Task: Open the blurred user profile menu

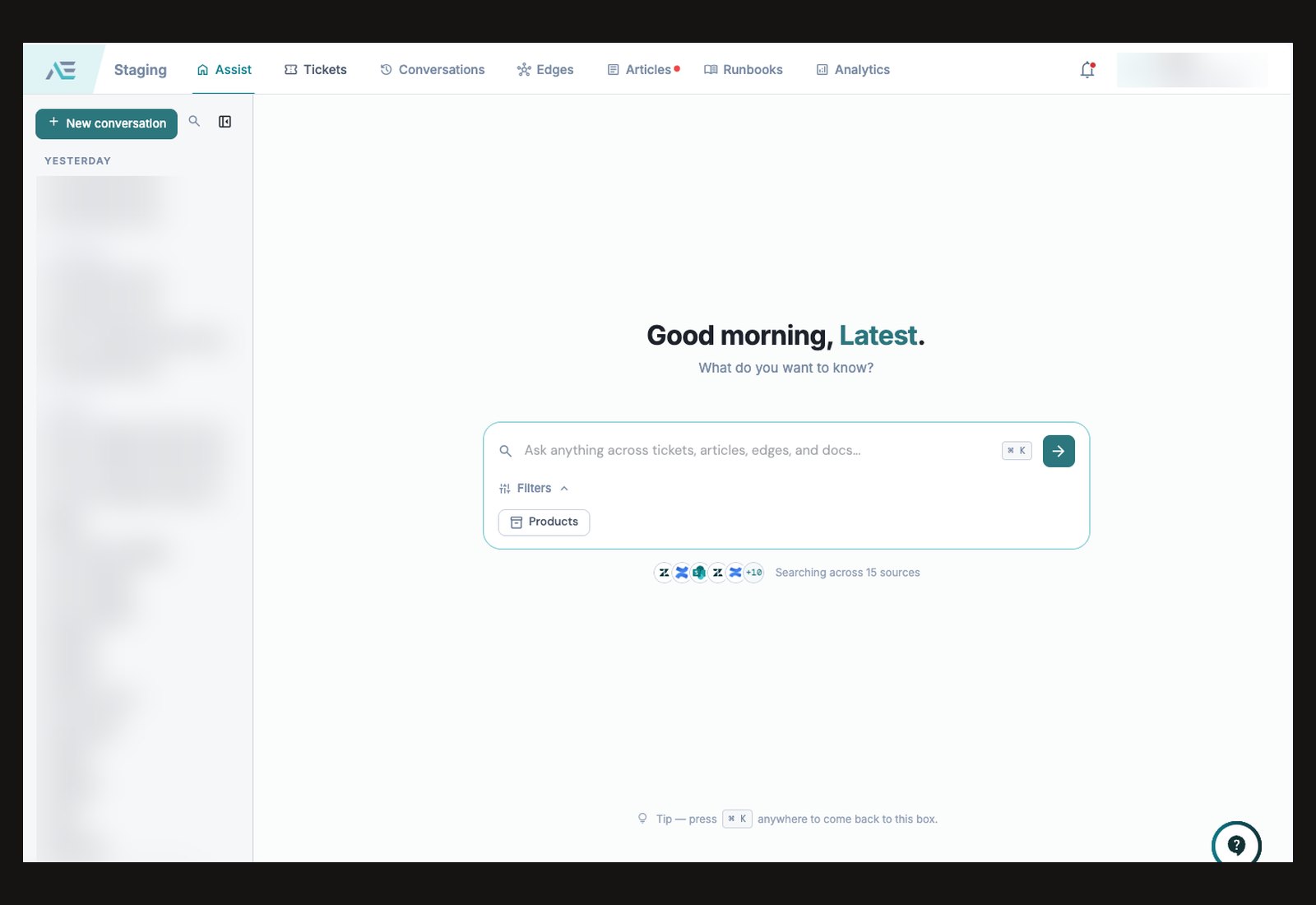Action: (x=1192, y=70)
